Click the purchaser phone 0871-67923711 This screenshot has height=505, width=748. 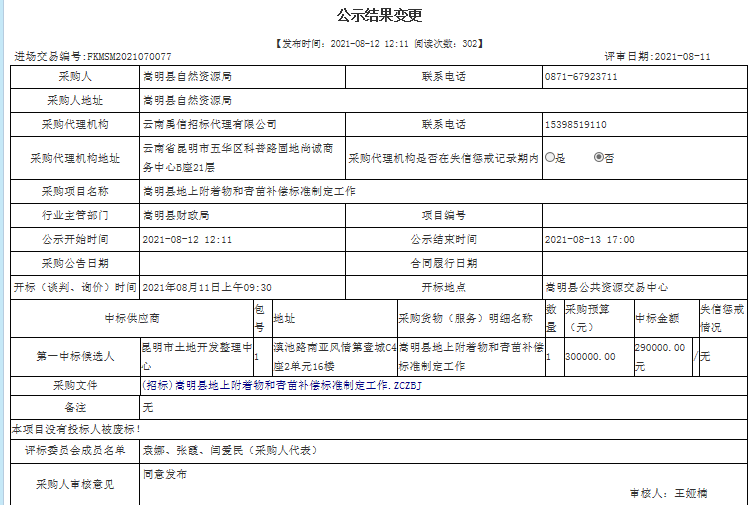point(581,77)
